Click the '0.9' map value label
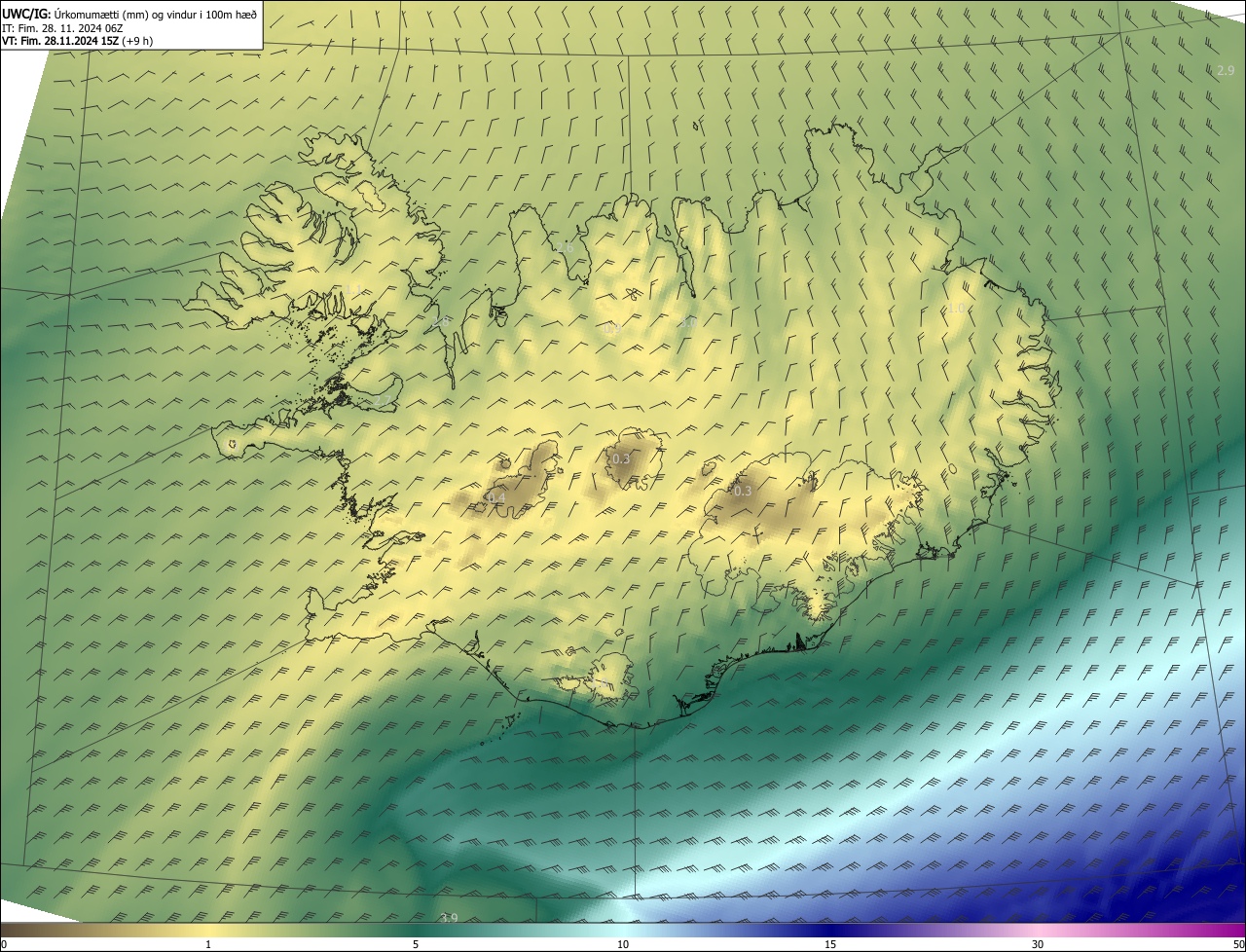The width and height of the screenshot is (1246, 952). (612, 328)
